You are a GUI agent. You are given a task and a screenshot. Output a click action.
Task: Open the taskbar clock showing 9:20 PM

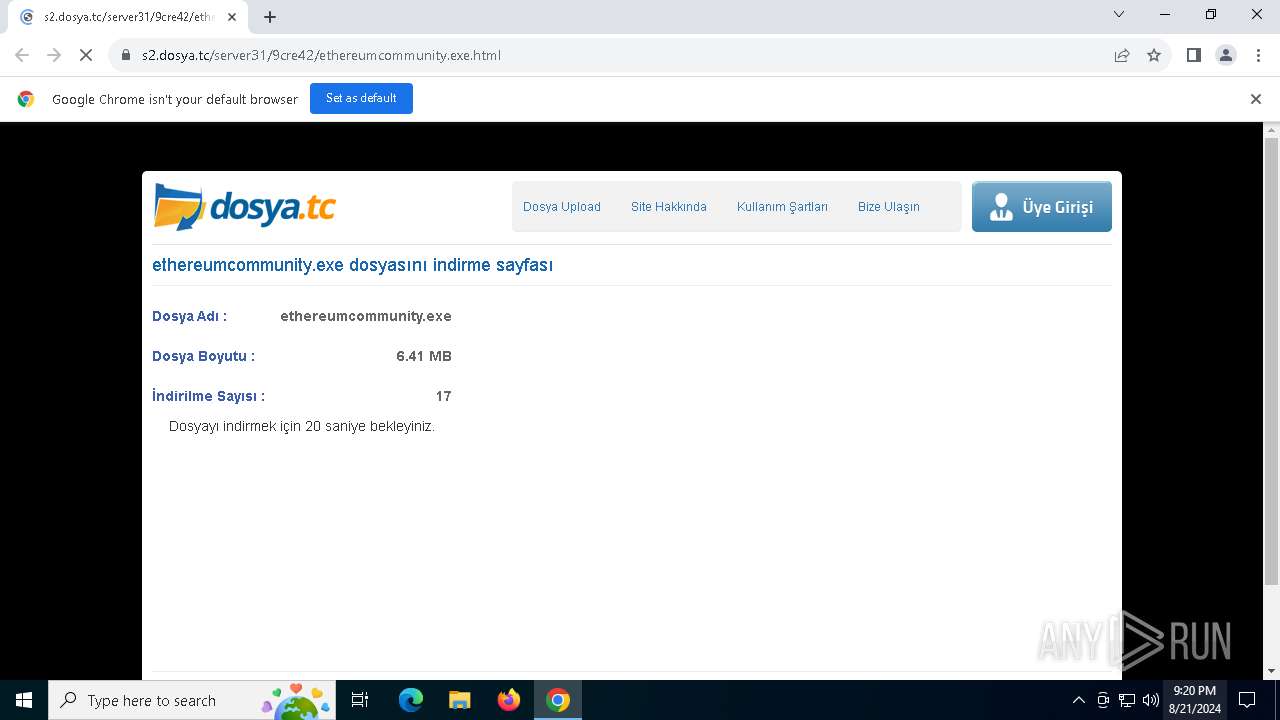point(1194,700)
